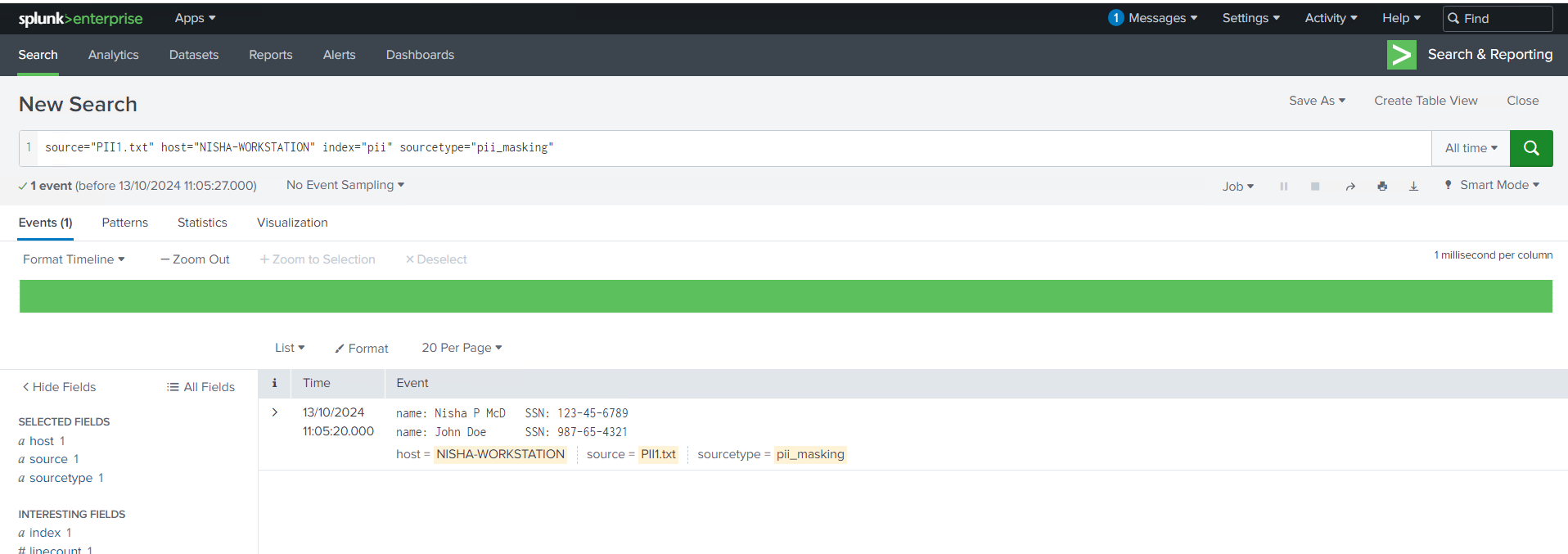This screenshot has height=554, width=1568.
Task: Open the All time range picker
Action: (x=1471, y=148)
